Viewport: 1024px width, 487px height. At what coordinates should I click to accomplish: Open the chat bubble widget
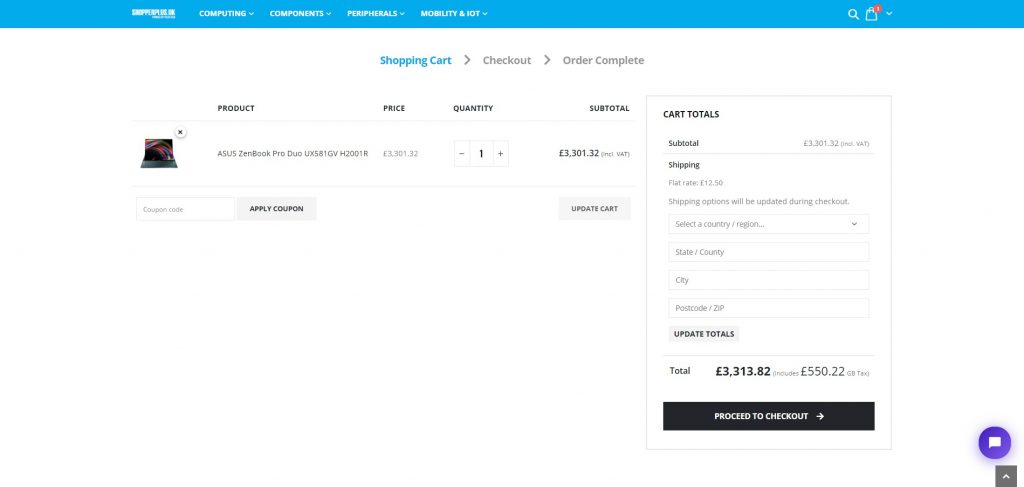[x=994, y=443]
